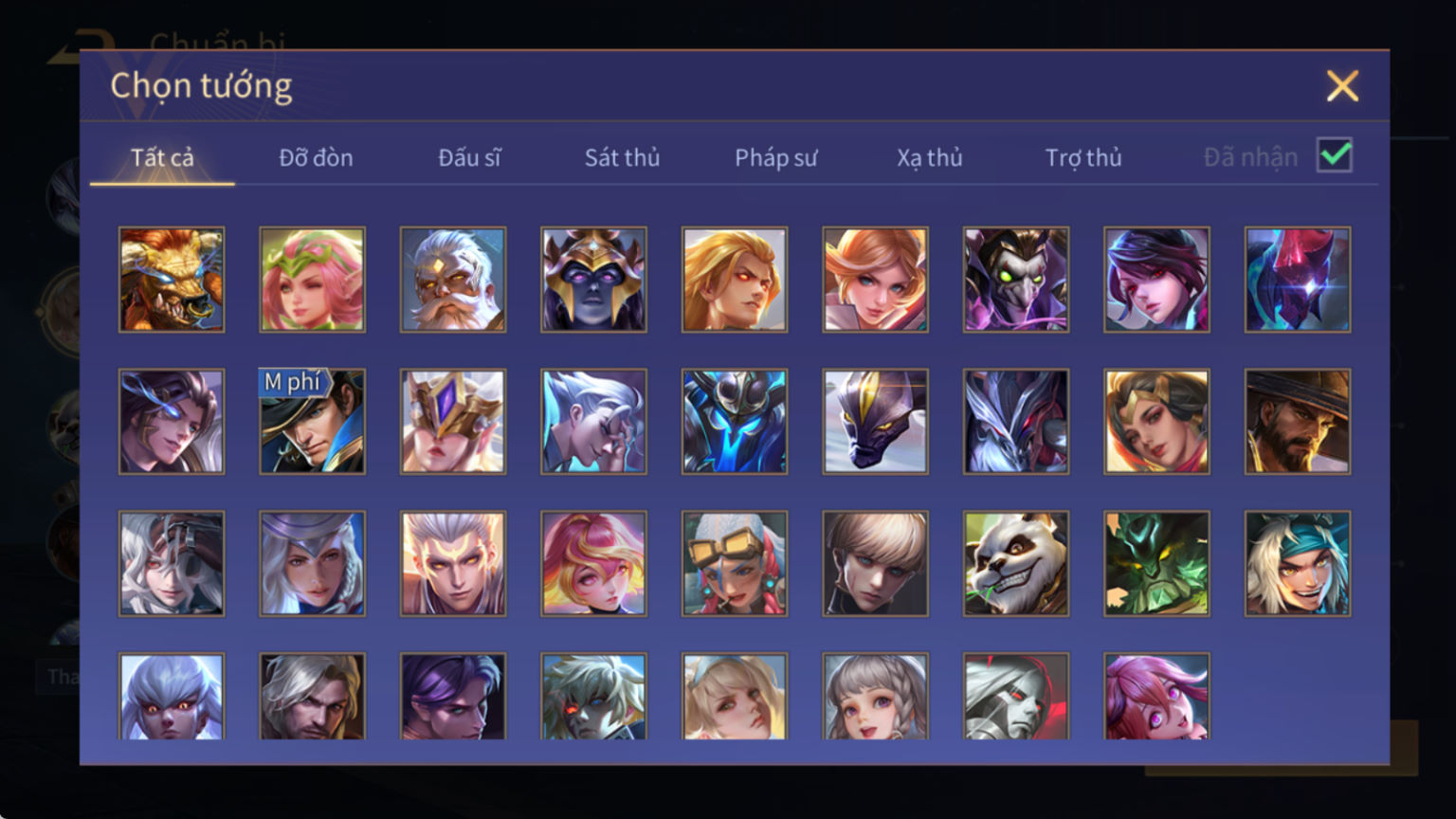The image size is (1456, 819).
Task: Pick the white-bearded old man hero
Action: click(x=453, y=280)
